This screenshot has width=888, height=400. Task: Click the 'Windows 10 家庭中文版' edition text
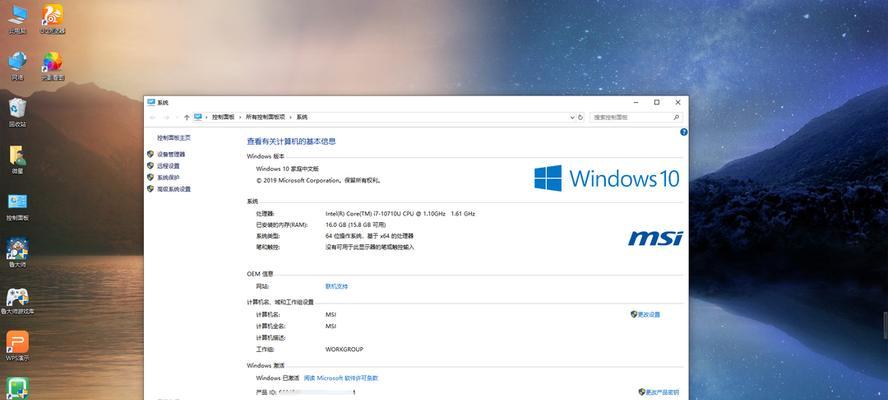pos(287,169)
